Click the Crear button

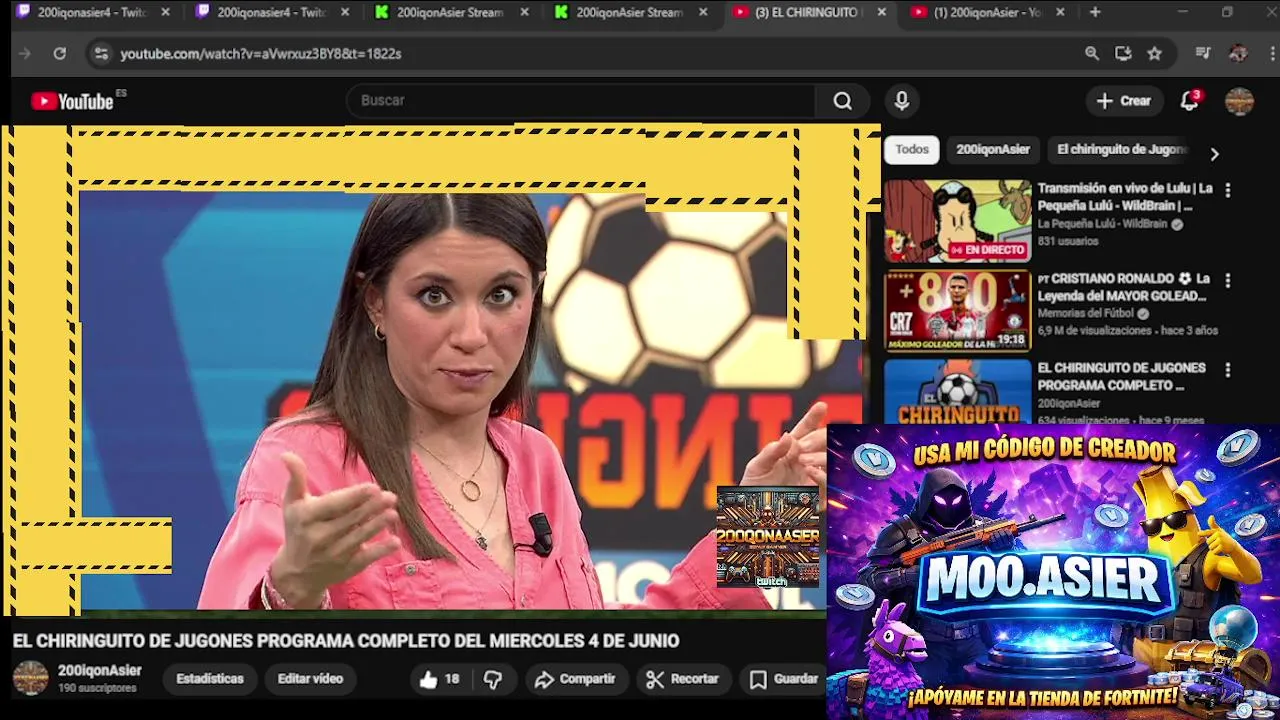[1124, 101]
